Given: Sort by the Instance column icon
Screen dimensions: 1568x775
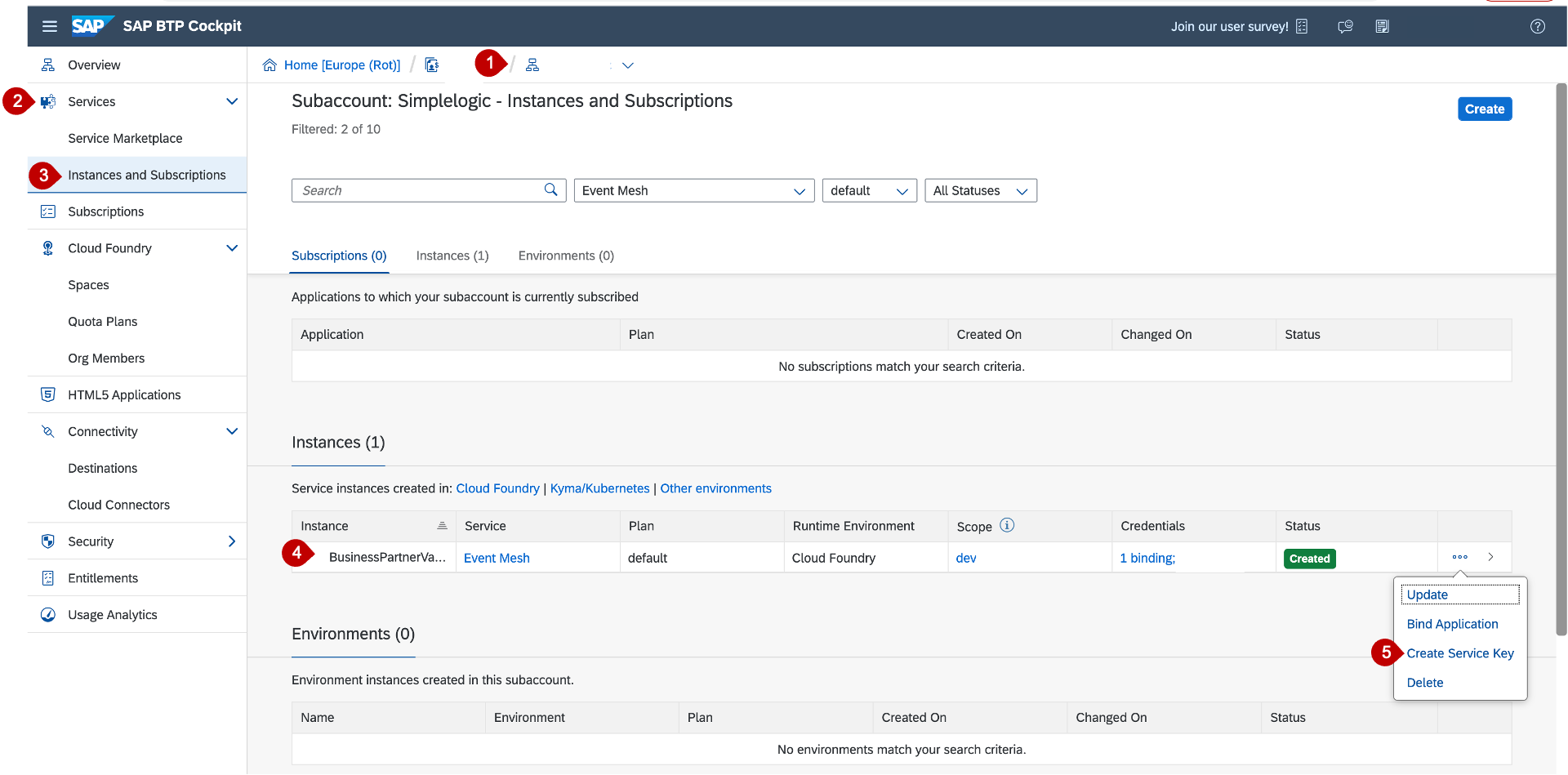Looking at the screenshot, I should 442,526.
